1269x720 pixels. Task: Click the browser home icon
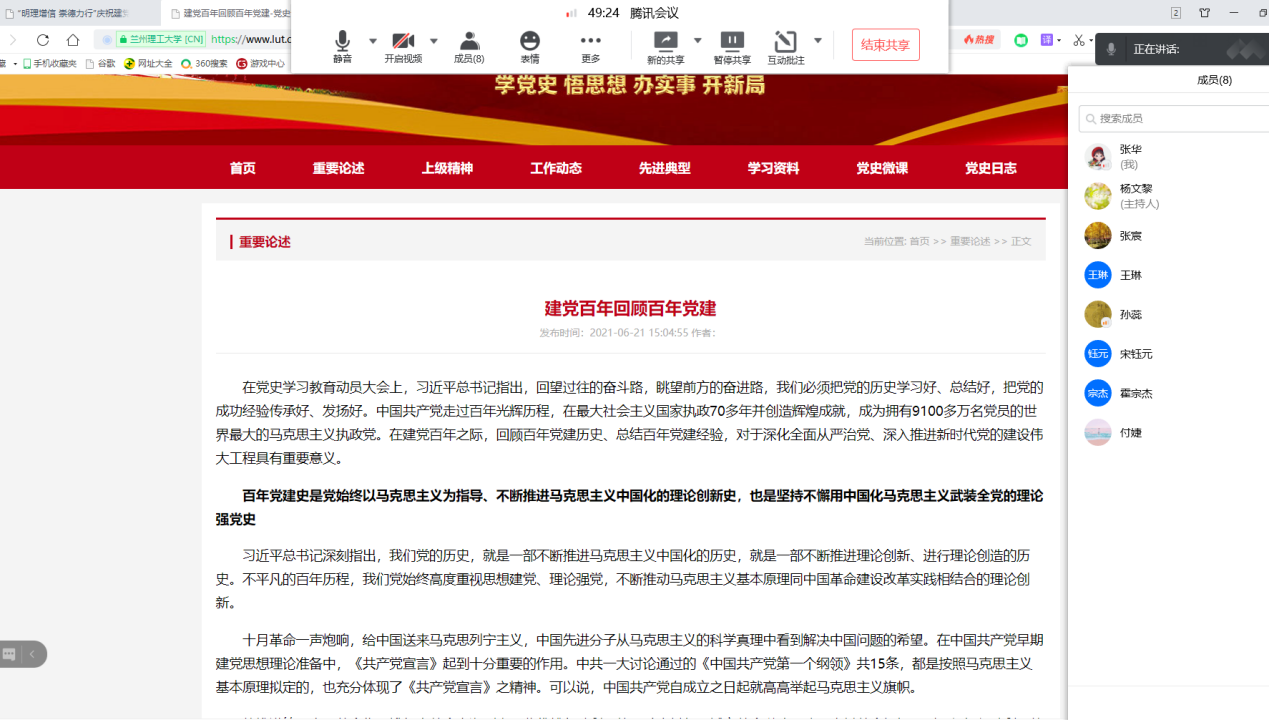pyautogui.click(x=71, y=39)
